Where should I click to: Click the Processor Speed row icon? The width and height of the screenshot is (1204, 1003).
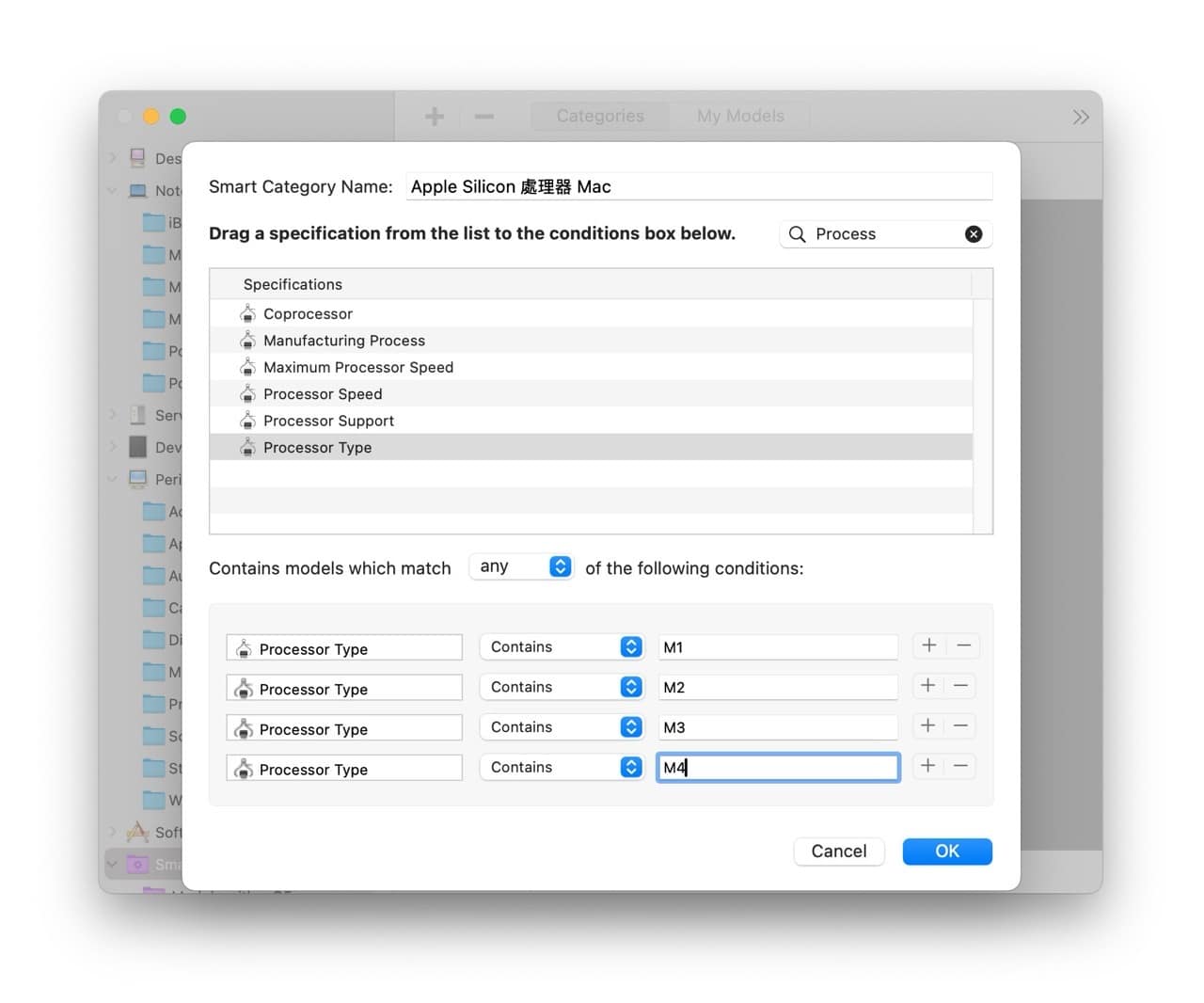pyautogui.click(x=247, y=393)
